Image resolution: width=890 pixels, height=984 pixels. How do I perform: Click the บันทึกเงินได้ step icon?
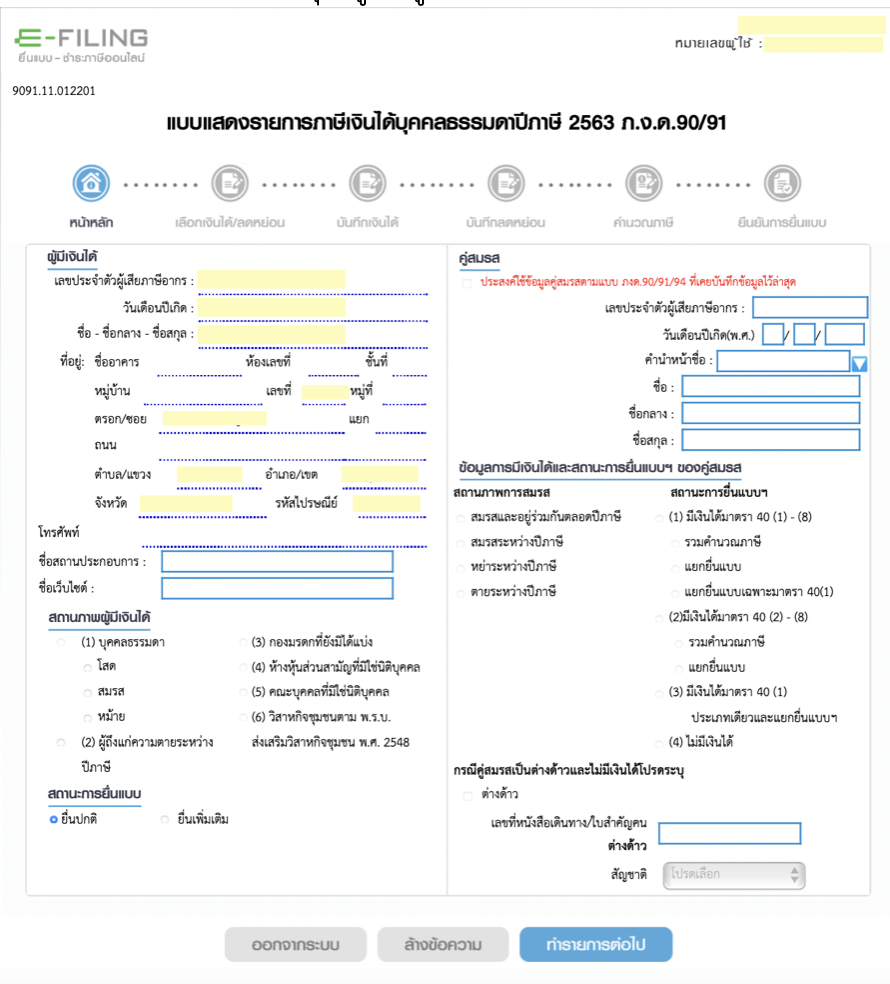(368, 183)
